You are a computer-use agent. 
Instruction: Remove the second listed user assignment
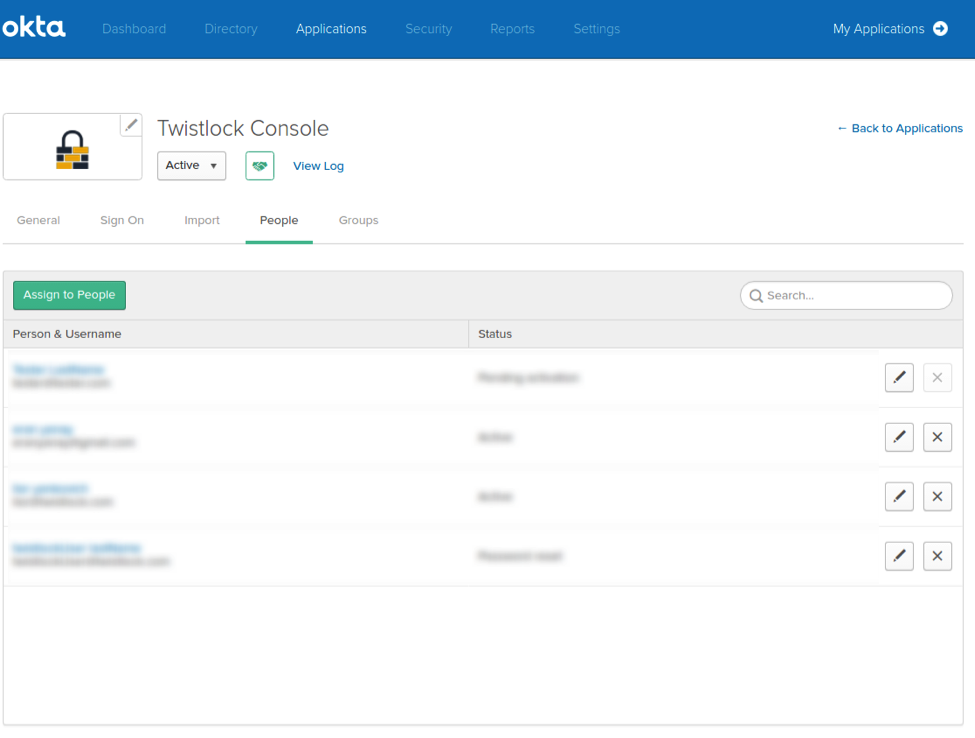(x=937, y=437)
